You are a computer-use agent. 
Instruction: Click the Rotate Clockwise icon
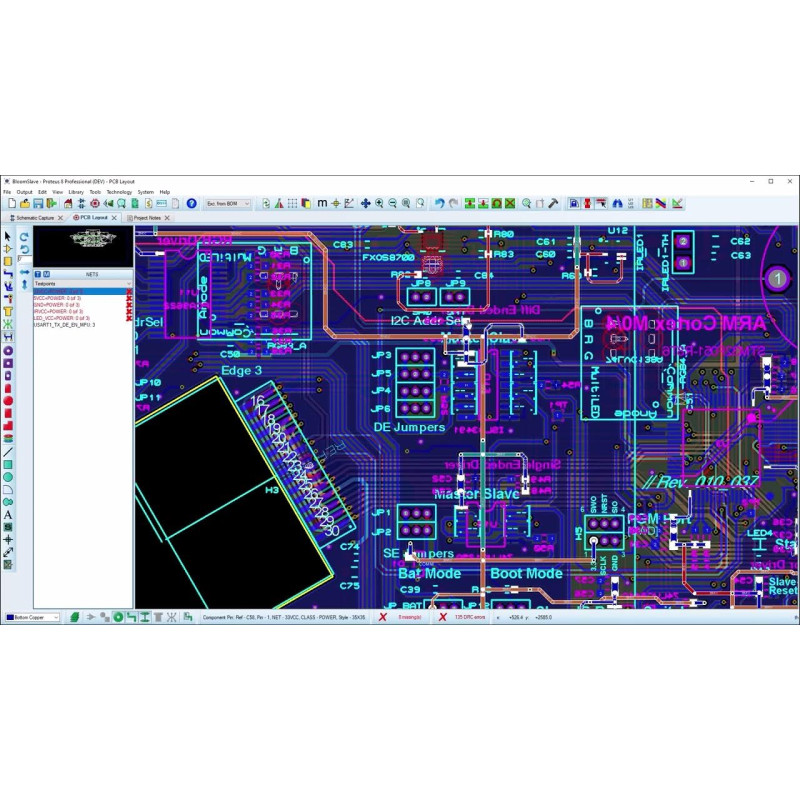pyautogui.click(x=24, y=236)
